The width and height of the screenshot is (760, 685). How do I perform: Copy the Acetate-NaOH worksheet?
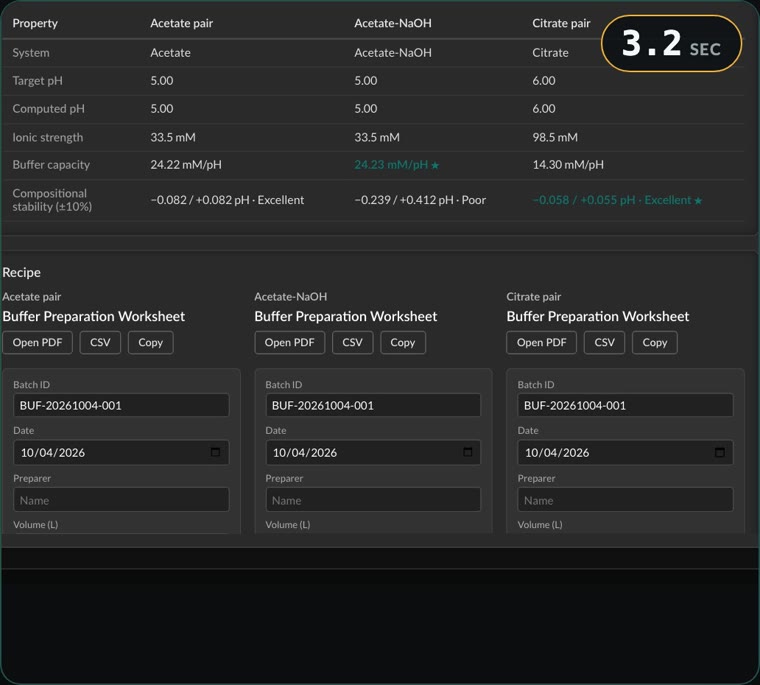(403, 342)
